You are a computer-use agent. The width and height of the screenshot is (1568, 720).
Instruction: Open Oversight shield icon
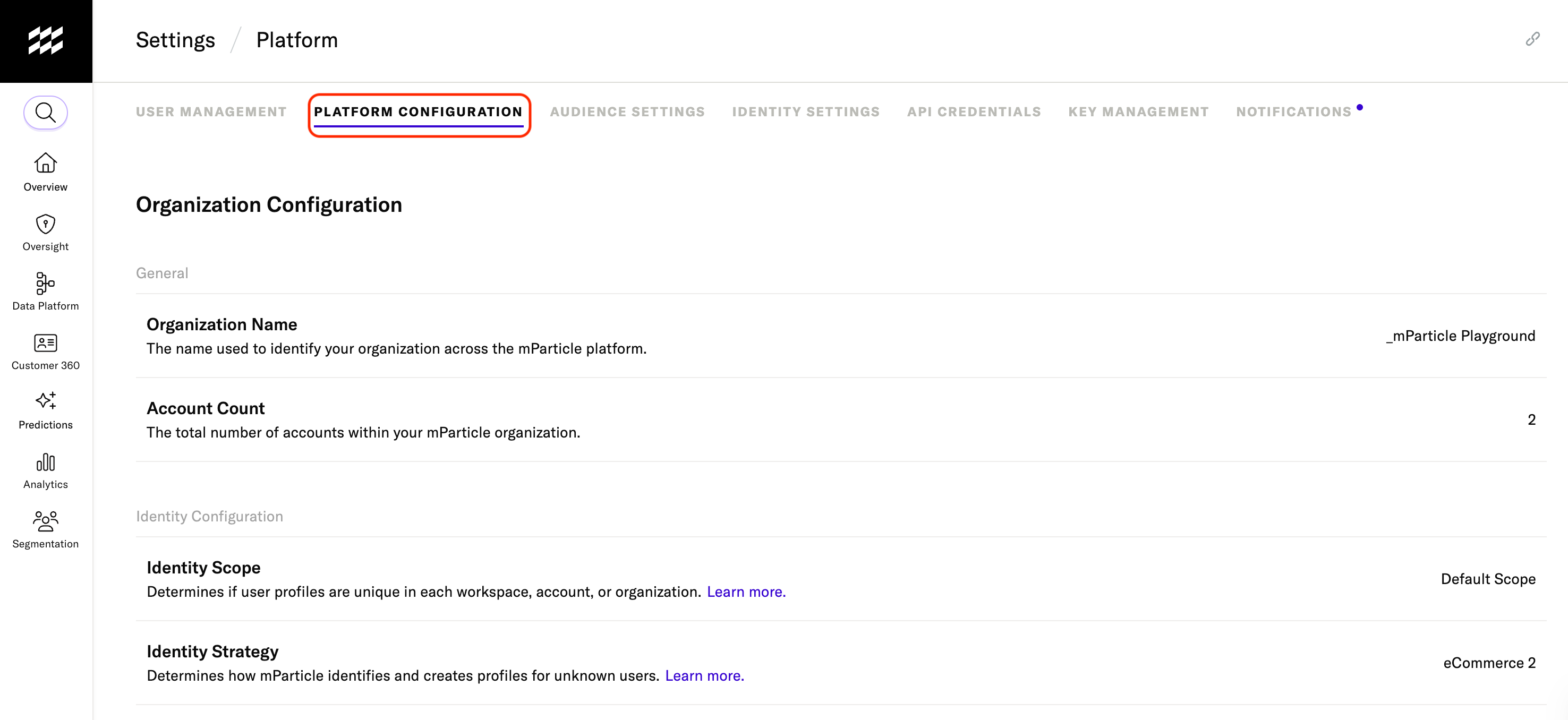tap(46, 224)
